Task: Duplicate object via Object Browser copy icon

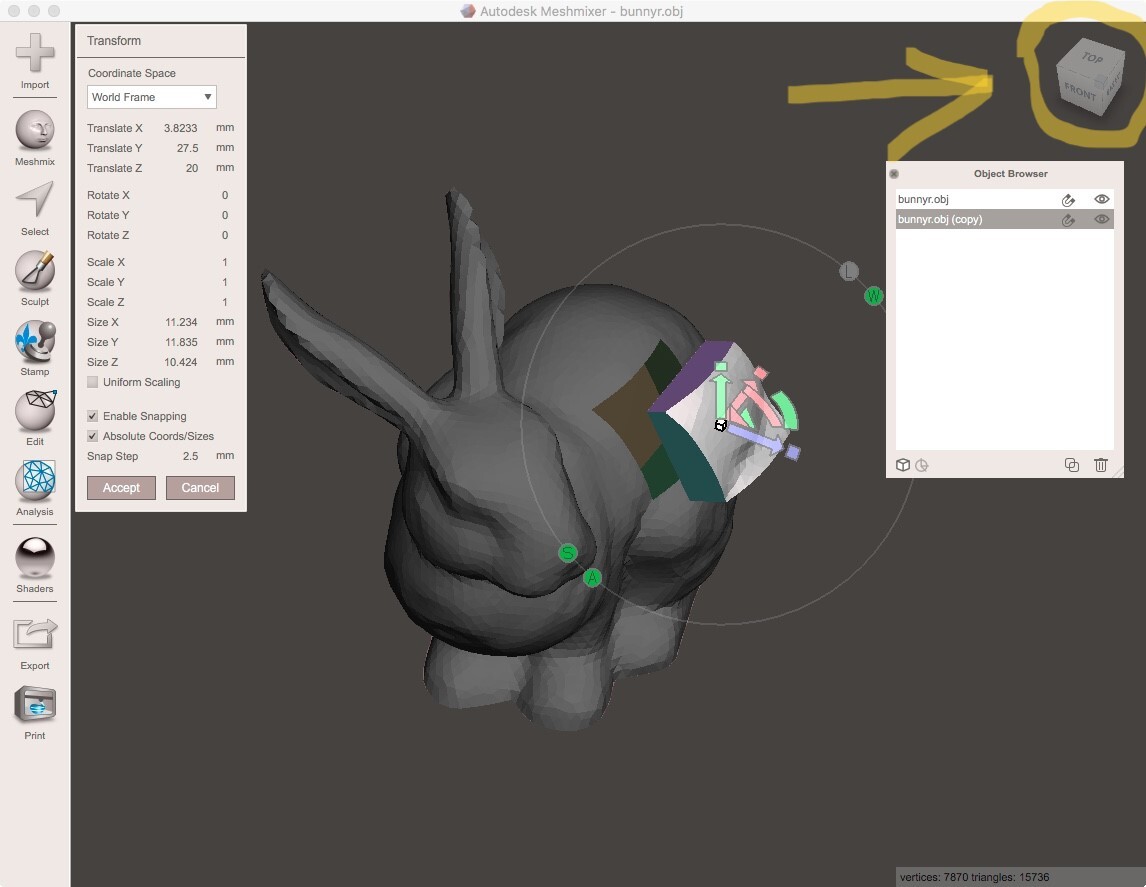Action: [x=1071, y=465]
